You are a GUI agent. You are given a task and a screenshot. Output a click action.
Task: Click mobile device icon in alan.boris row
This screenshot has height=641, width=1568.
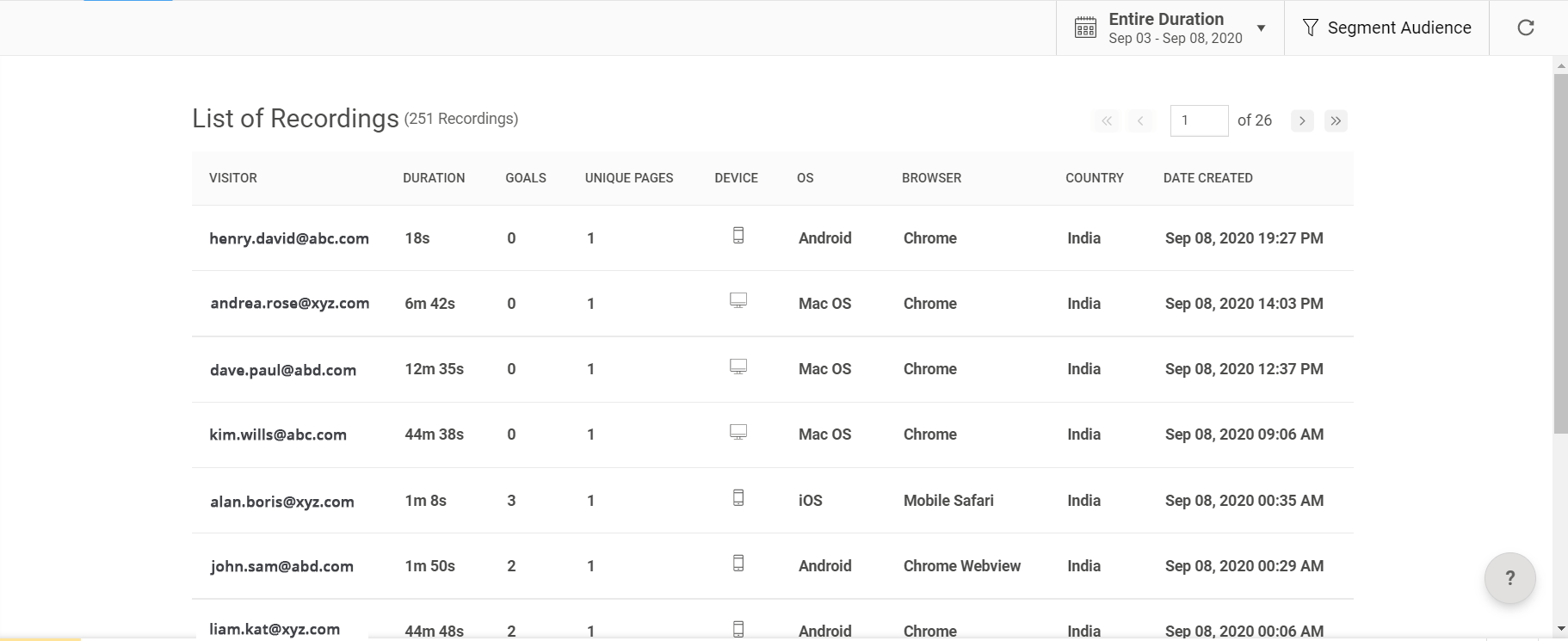pyautogui.click(x=738, y=498)
